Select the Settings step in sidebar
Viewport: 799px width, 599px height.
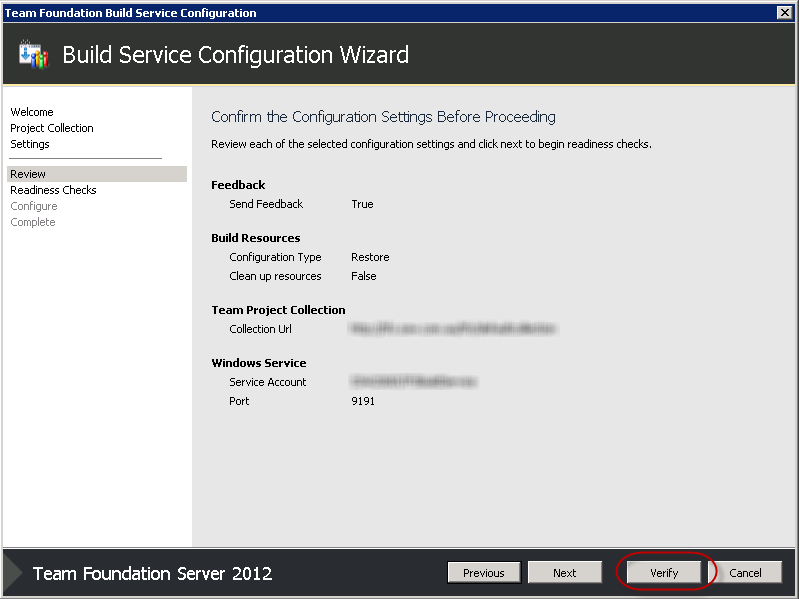click(30, 144)
